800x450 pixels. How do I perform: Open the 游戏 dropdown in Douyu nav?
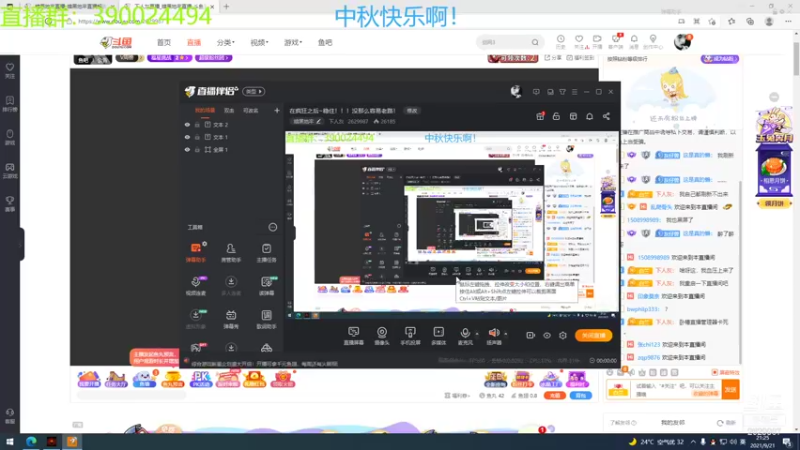(x=293, y=42)
